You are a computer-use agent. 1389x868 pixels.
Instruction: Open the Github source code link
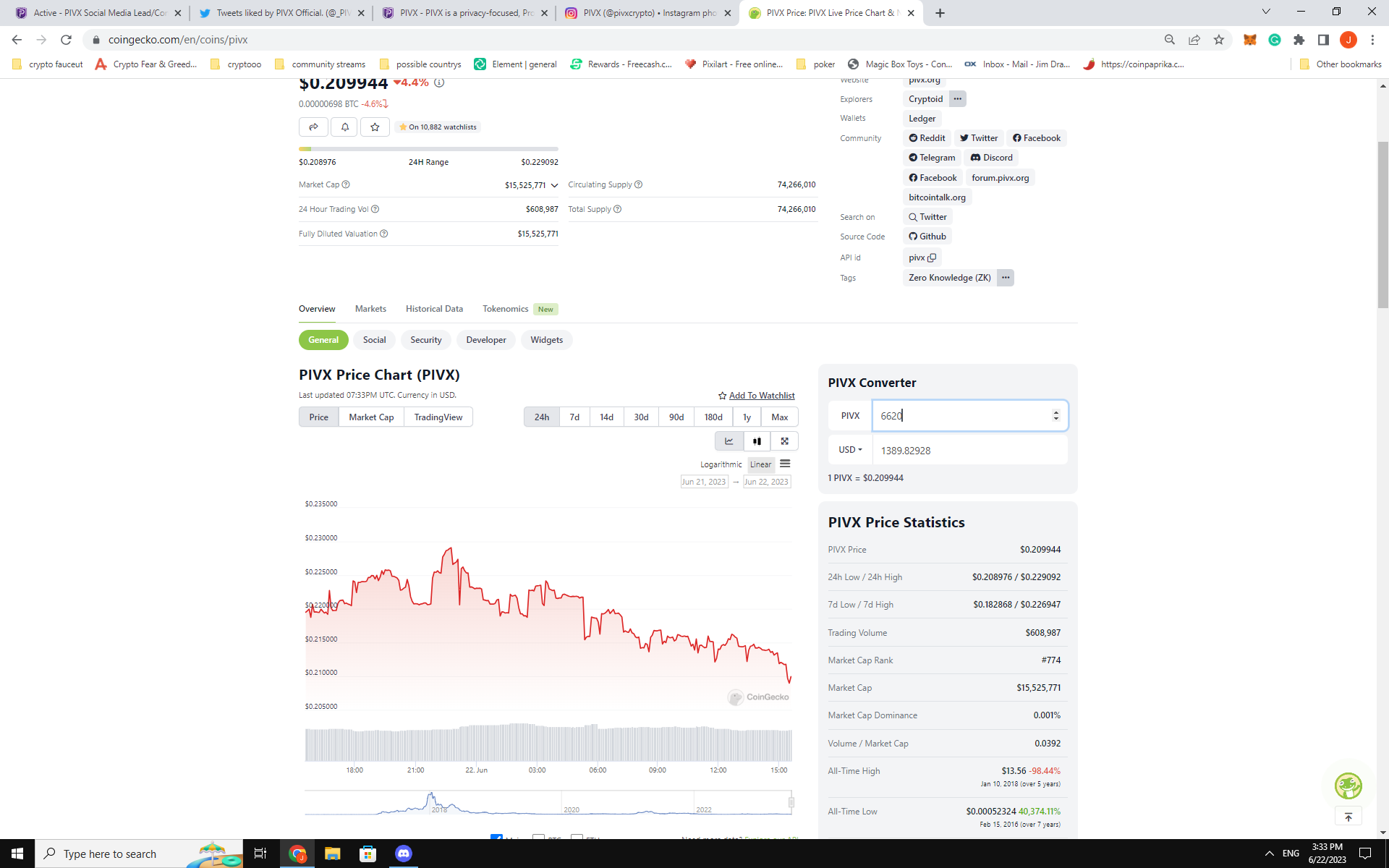(927, 237)
